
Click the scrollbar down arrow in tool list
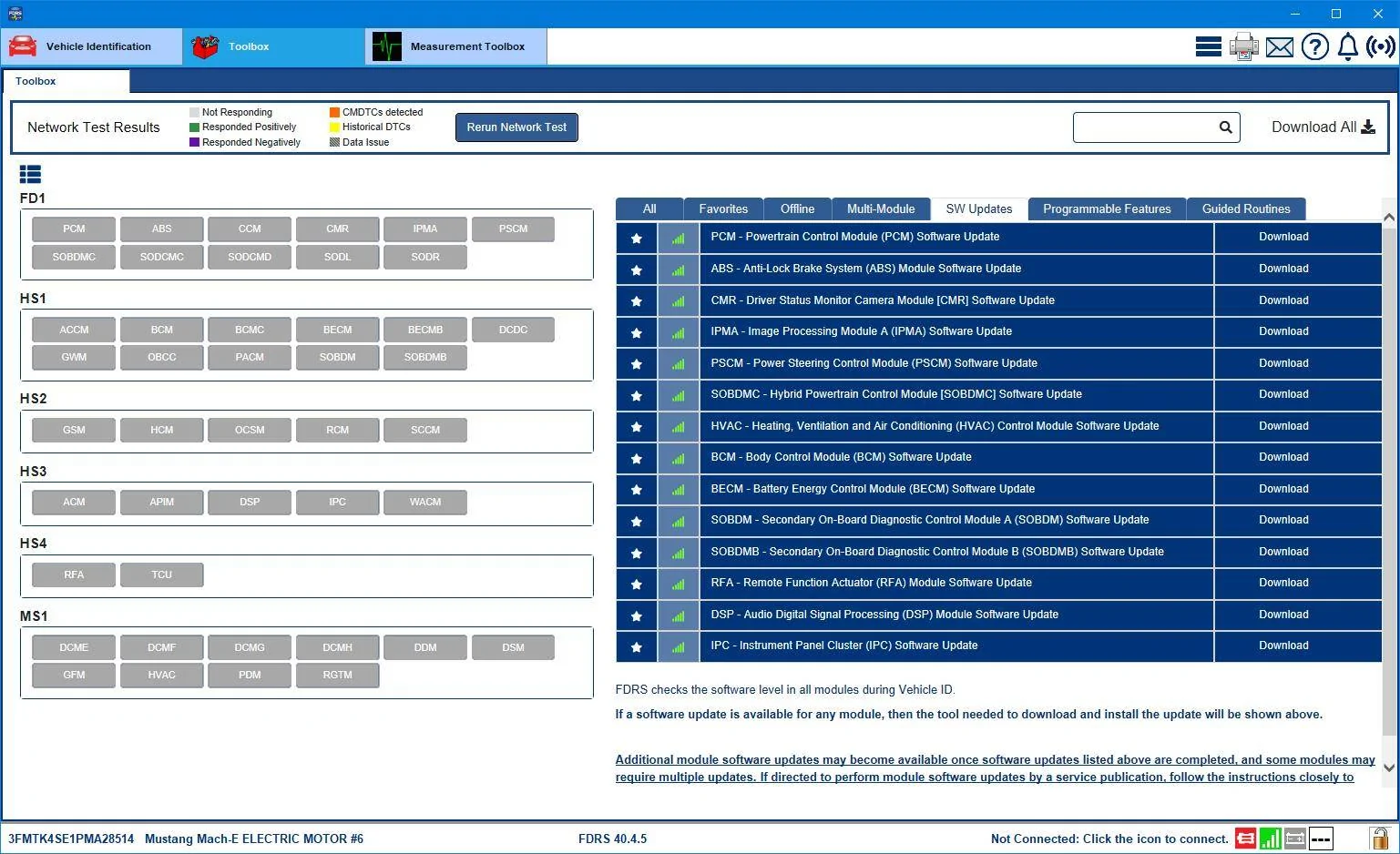[x=1389, y=768]
